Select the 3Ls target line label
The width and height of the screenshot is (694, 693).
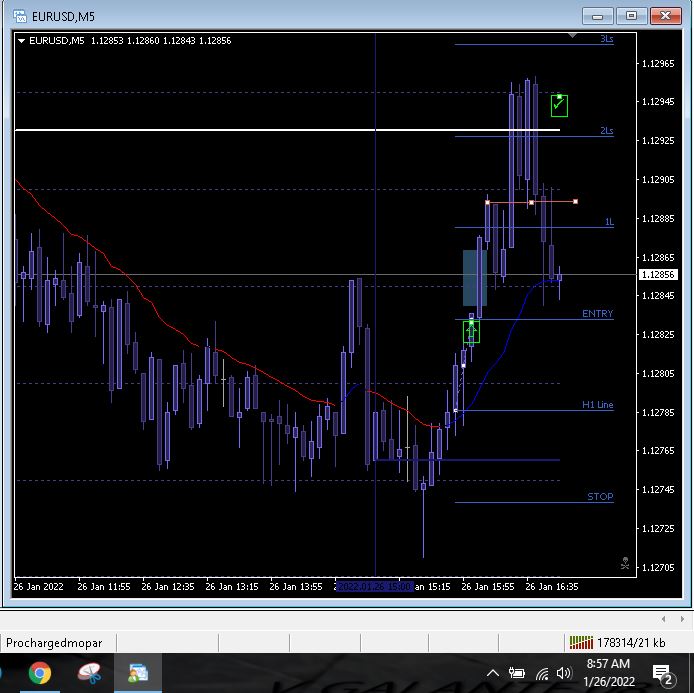[607, 39]
